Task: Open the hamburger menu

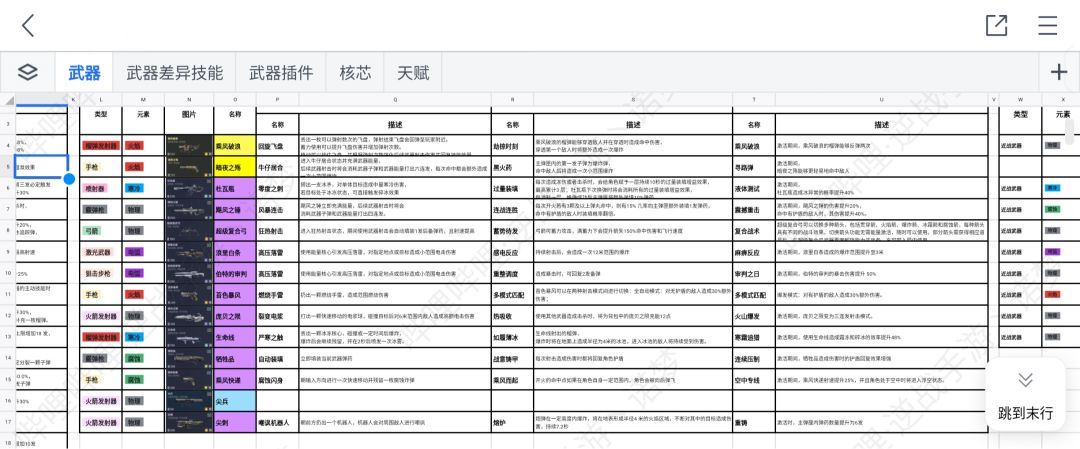Action: [1048, 25]
